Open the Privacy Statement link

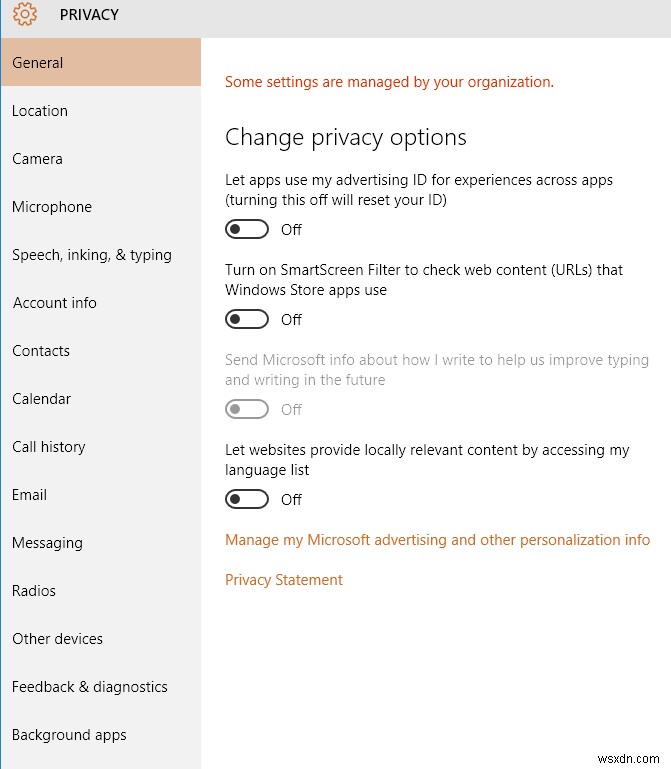pyautogui.click(x=284, y=580)
